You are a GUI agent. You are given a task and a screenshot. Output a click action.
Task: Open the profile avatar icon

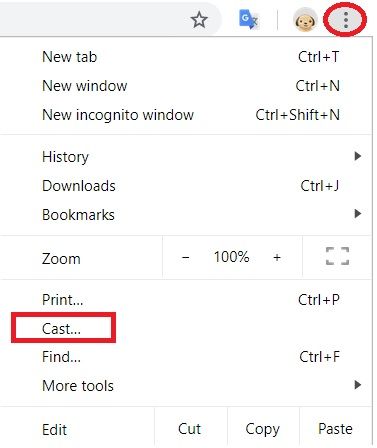click(305, 20)
